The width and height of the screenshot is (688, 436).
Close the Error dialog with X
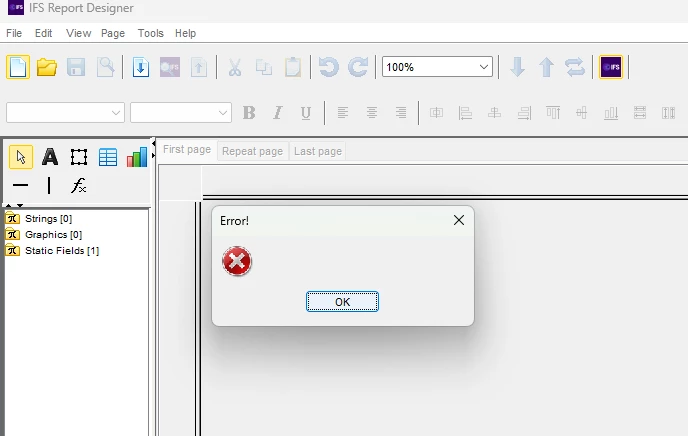[459, 220]
